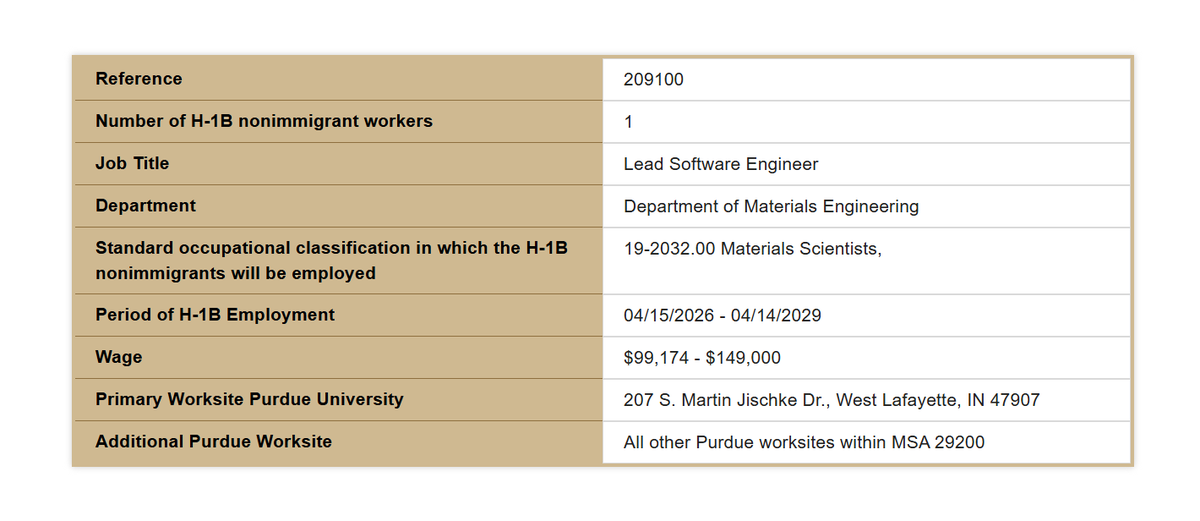This screenshot has width=1200, height=521.
Task: Select address '207 S. Martin Jischke Dr.'
Action: [x=725, y=400]
